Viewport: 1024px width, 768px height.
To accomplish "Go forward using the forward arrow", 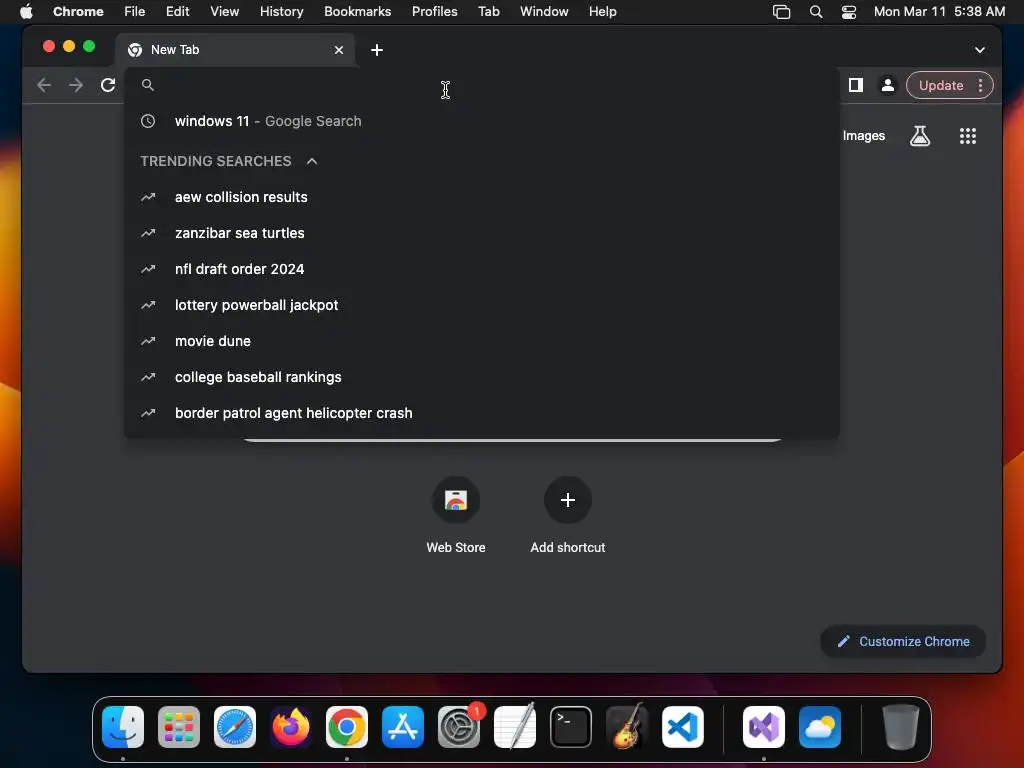I will point(76,85).
